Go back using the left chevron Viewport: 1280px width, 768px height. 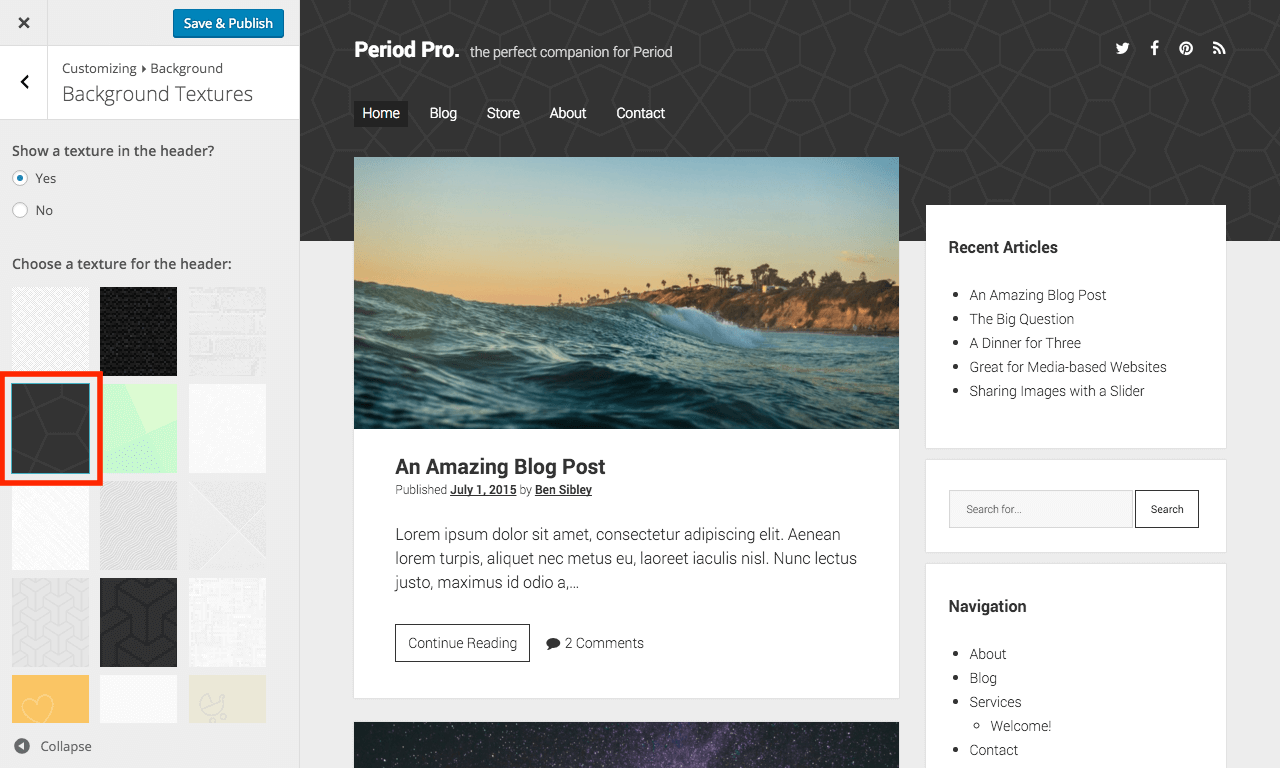[25, 82]
